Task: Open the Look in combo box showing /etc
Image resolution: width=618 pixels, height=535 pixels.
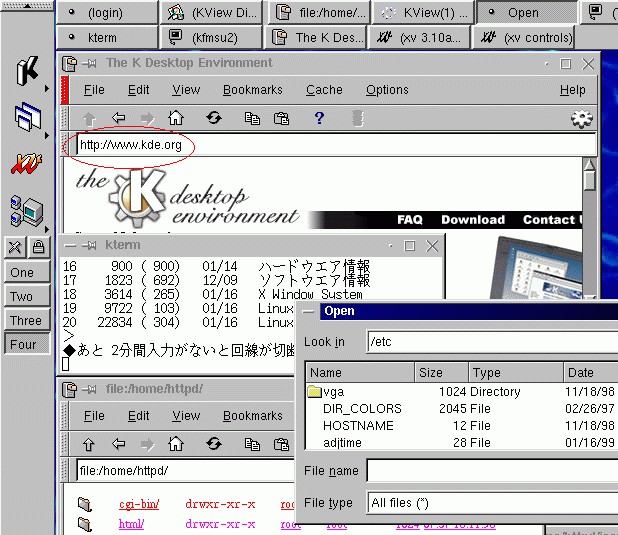Action: point(492,341)
